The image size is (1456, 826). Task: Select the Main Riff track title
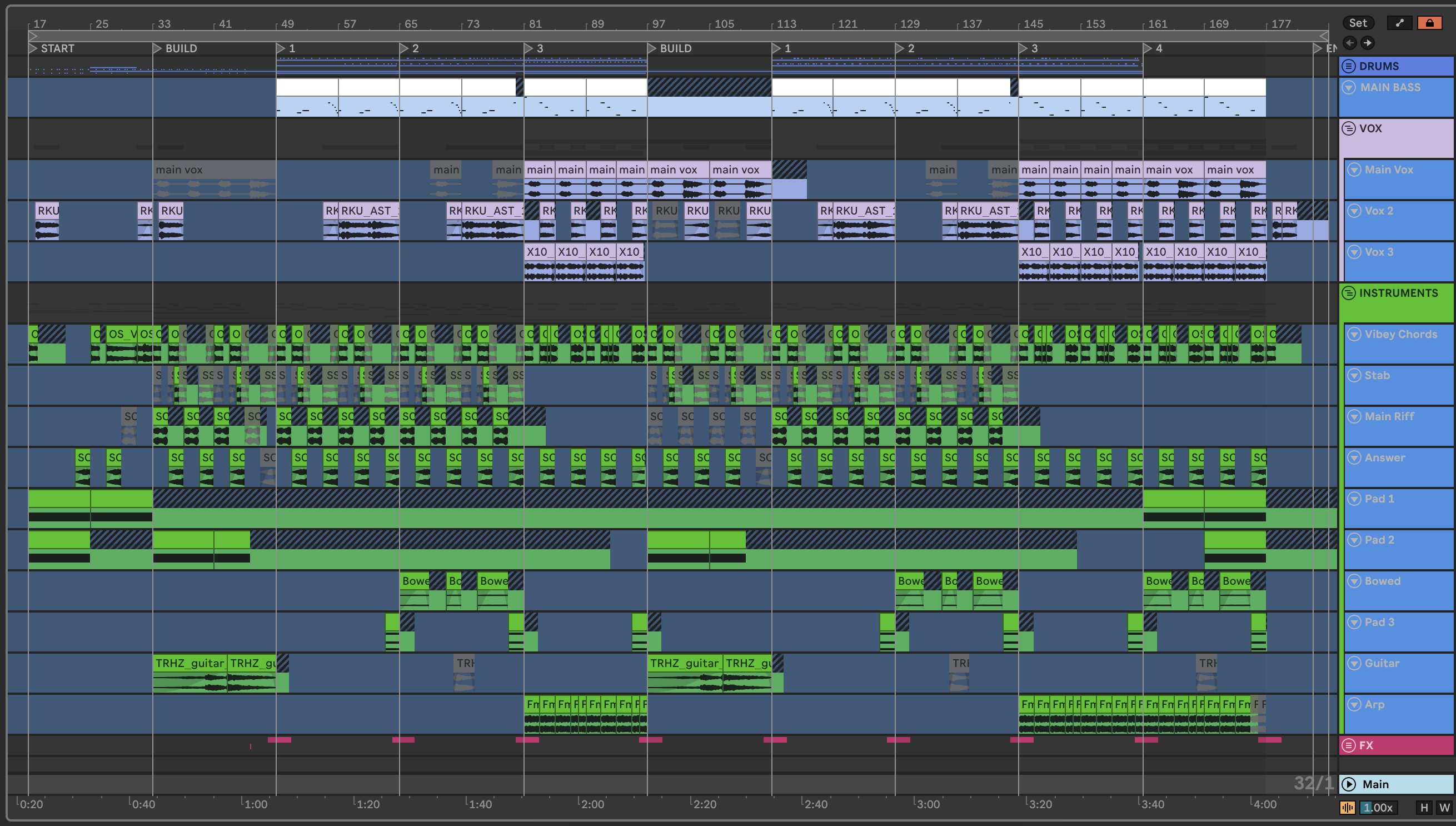pyautogui.click(x=1389, y=416)
